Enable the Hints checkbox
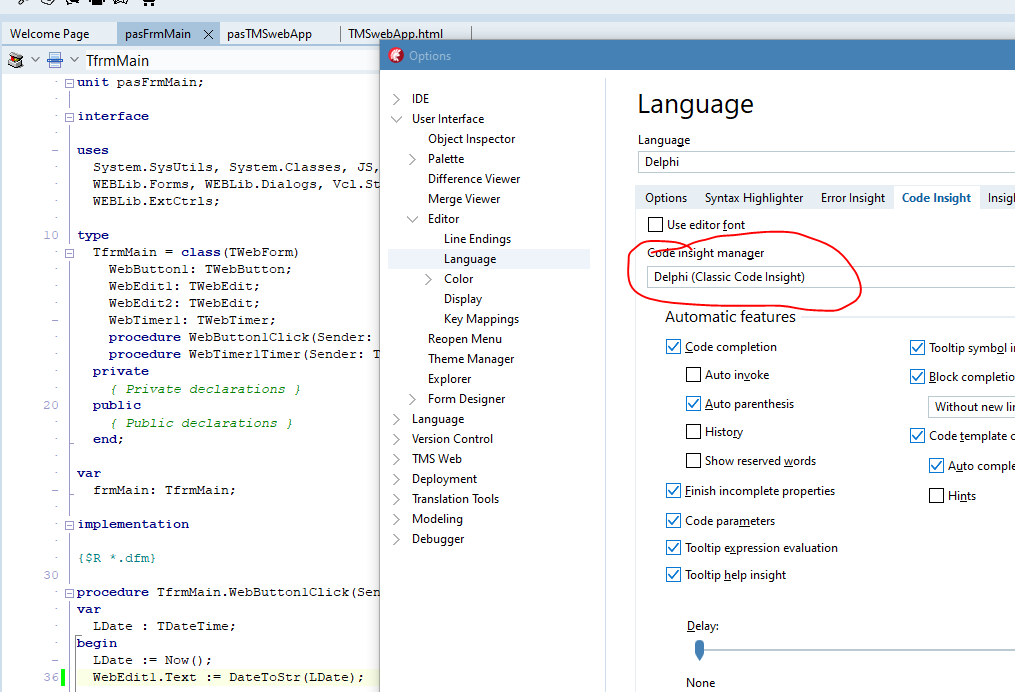This screenshot has width=1015, height=692. [936, 496]
